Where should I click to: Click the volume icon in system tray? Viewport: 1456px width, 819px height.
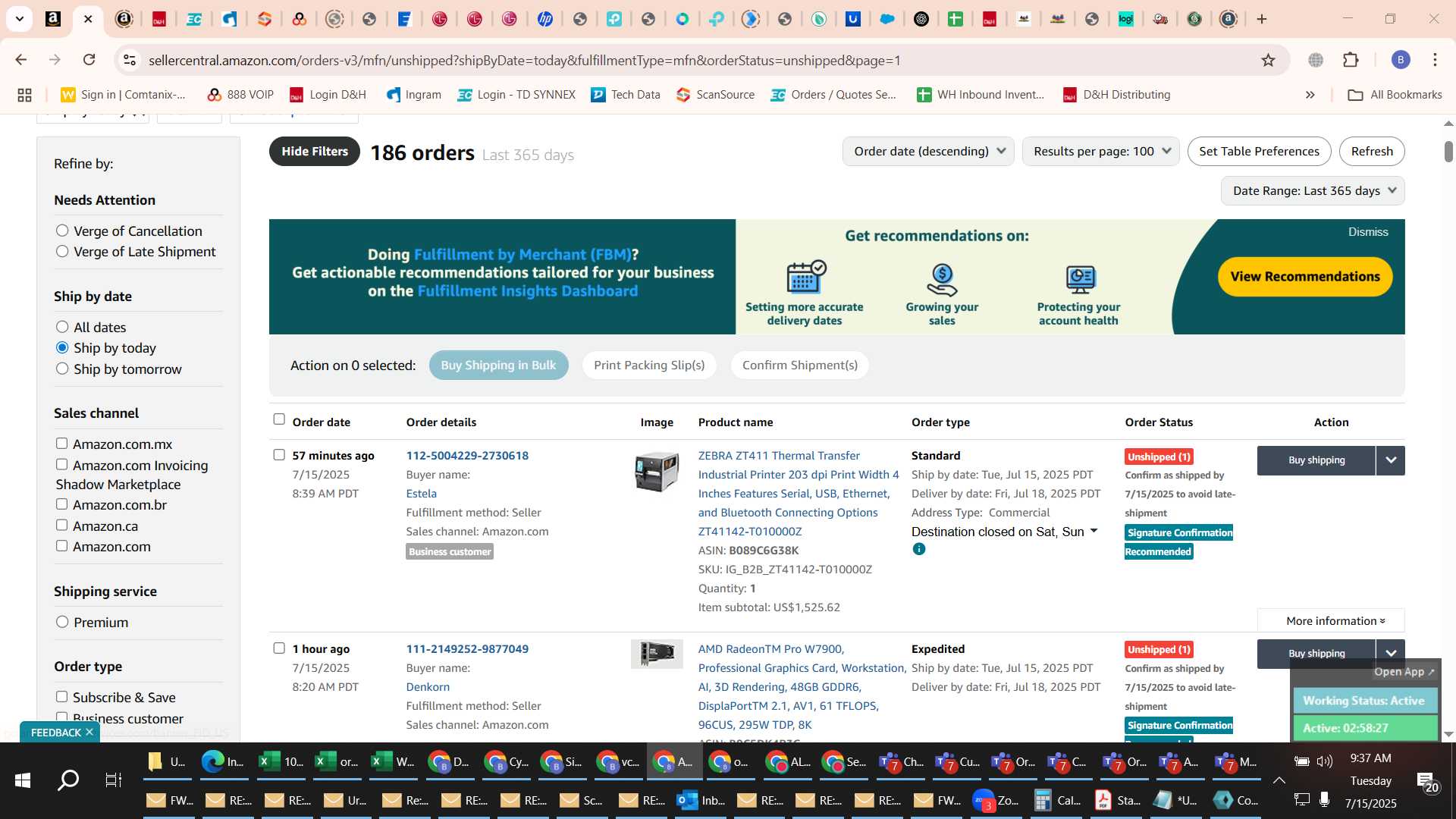[1325, 761]
